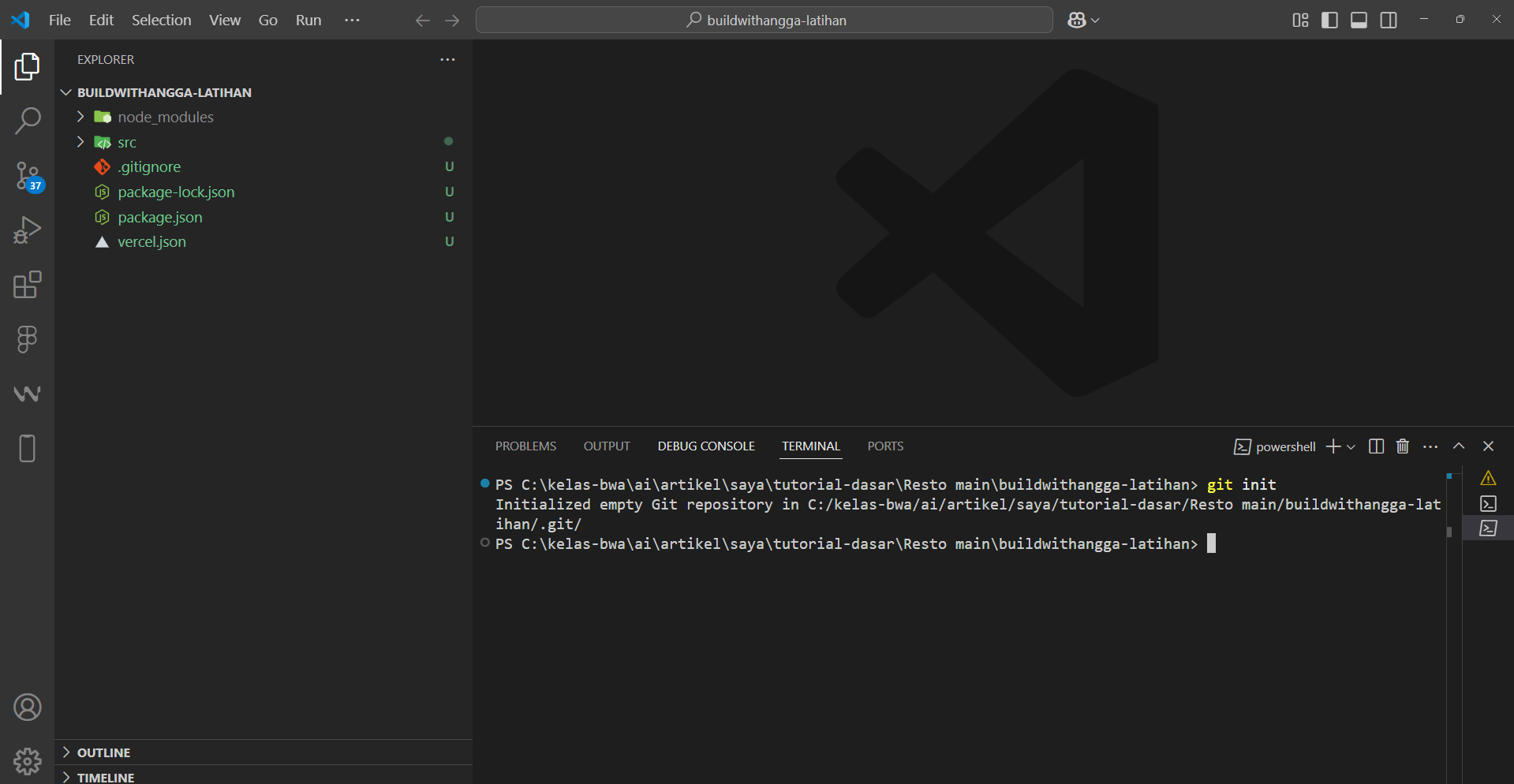Kill the terminal with trash icon

[x=1403, y=446]
